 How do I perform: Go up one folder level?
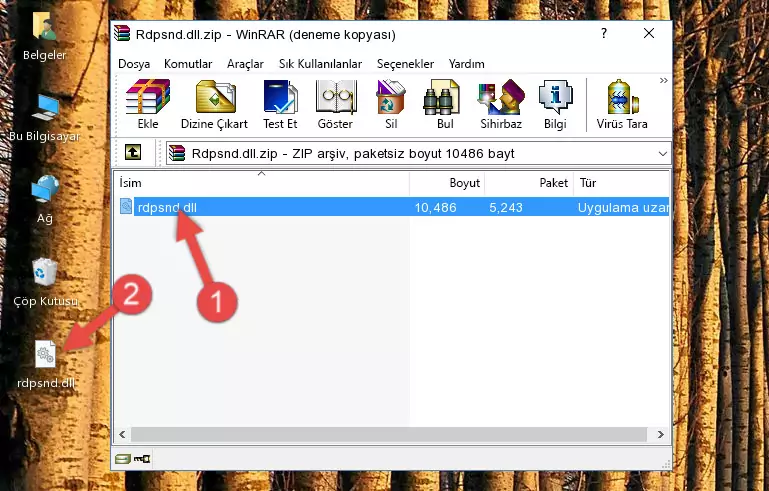click(x=133, y=153)
